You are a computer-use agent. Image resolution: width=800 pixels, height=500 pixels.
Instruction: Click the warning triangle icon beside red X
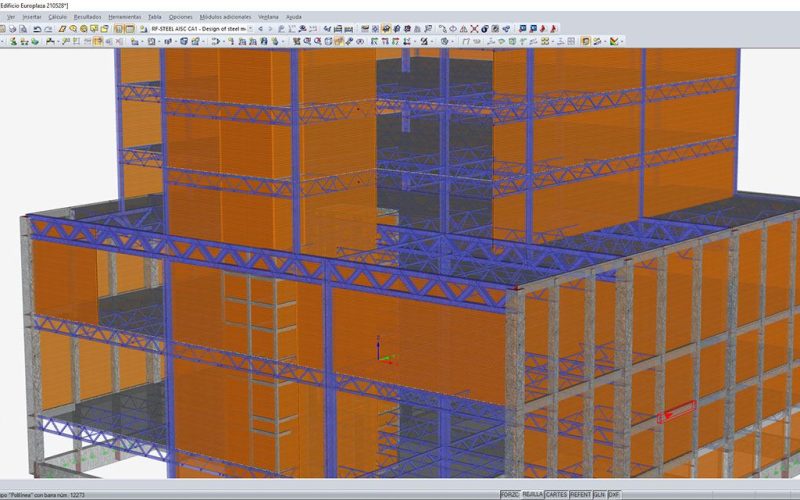coord(463,29)
